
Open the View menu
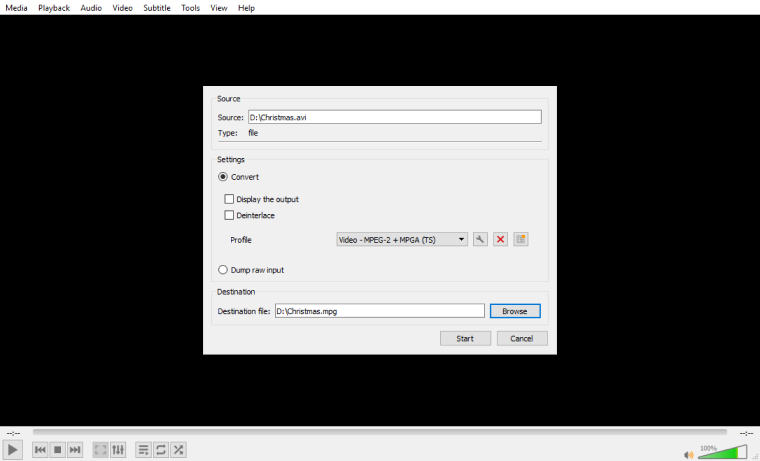[219, 8]
